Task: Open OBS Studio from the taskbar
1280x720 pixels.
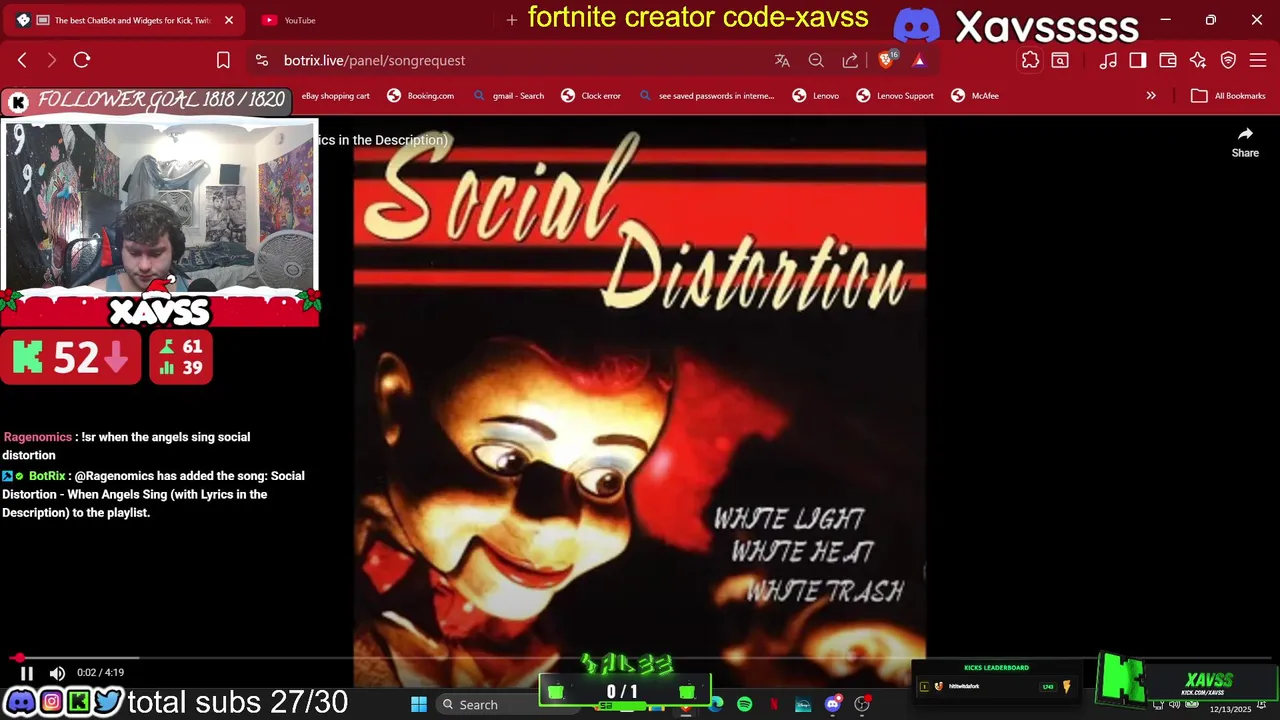Action: tap(862, 704)
